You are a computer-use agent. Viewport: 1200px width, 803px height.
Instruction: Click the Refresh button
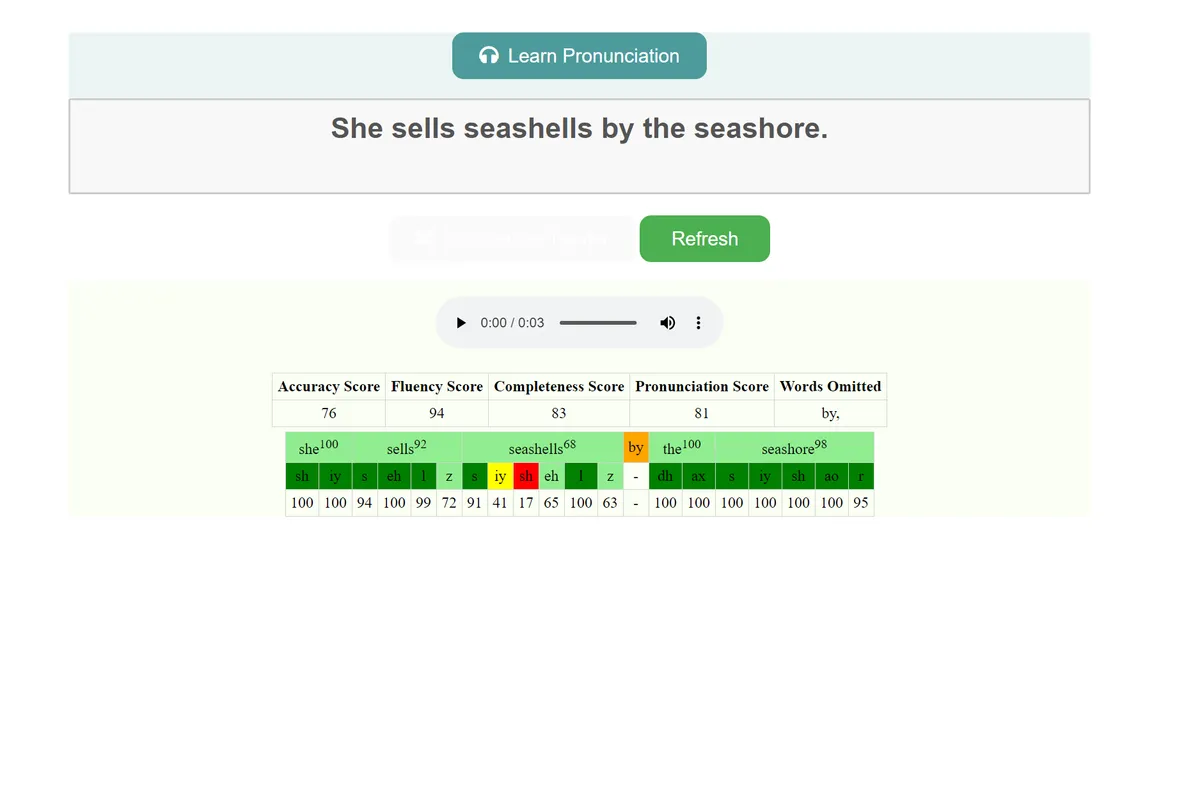(x=704, y=238)
